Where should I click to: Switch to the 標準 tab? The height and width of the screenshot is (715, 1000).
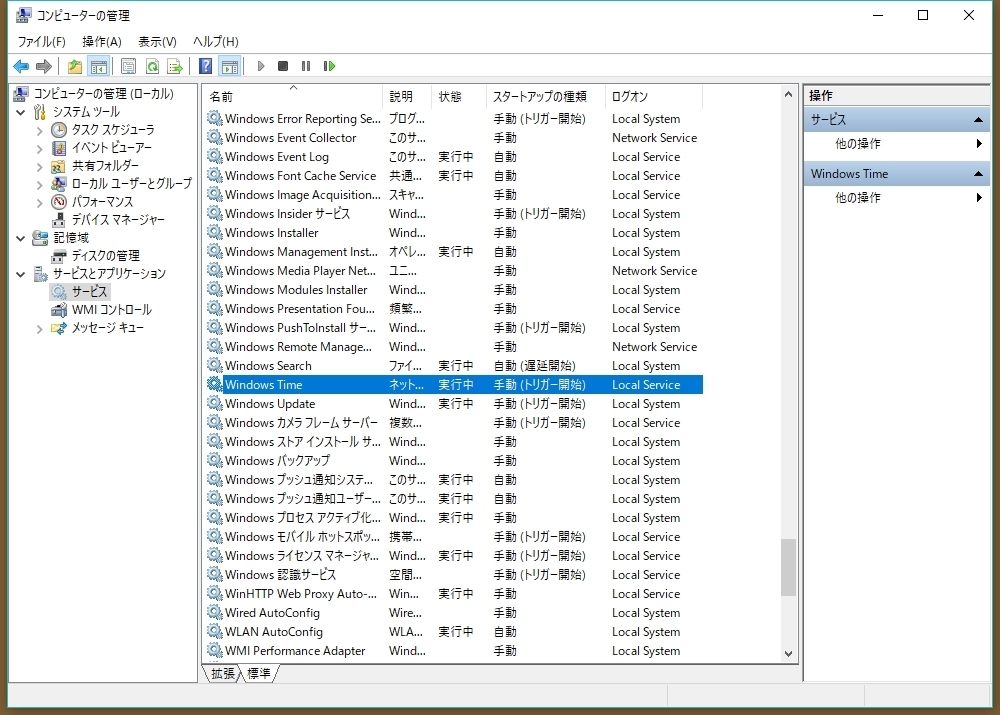click(259, 674)
